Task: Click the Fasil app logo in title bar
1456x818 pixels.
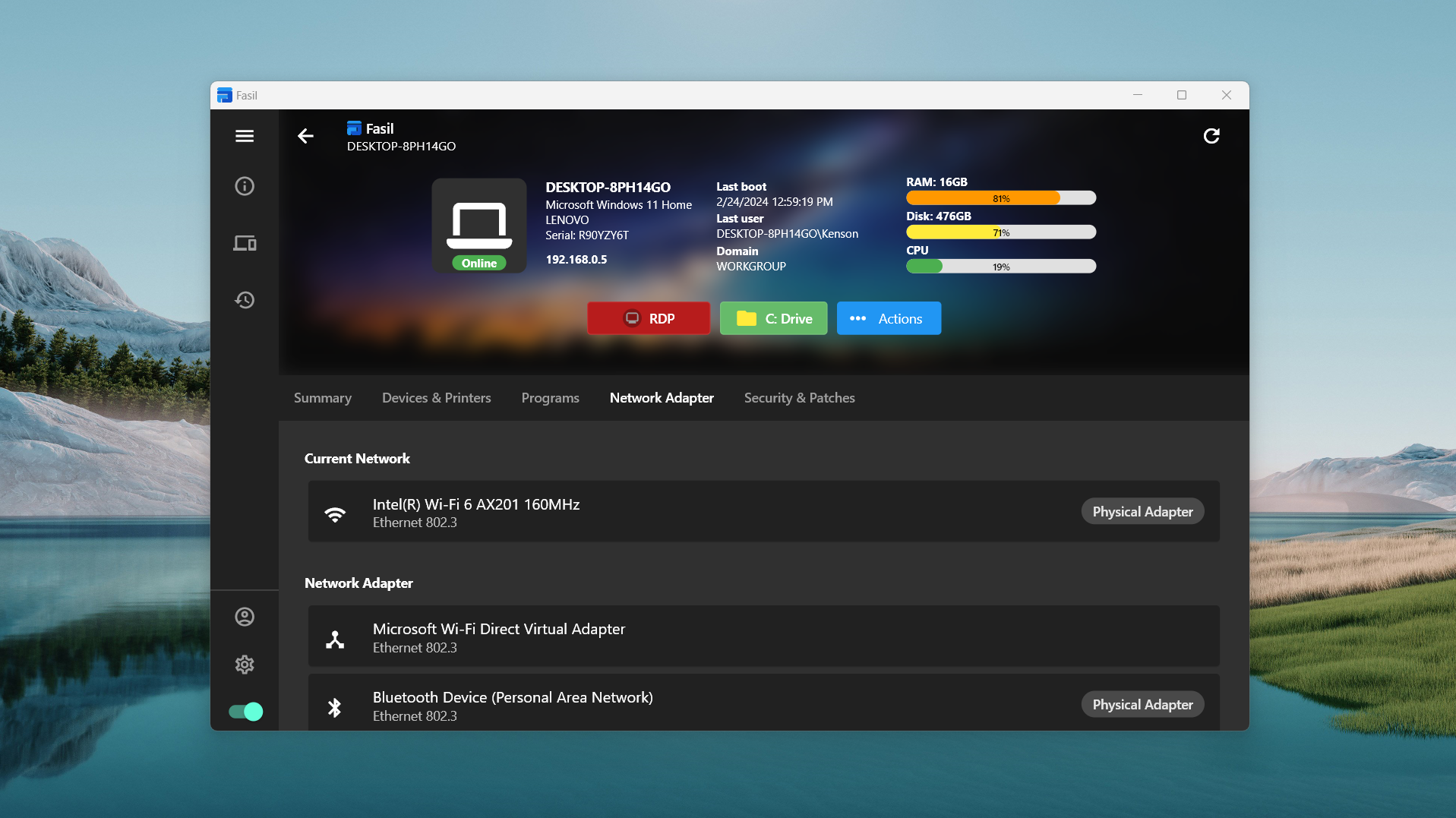Action: (x=224, y=95)
